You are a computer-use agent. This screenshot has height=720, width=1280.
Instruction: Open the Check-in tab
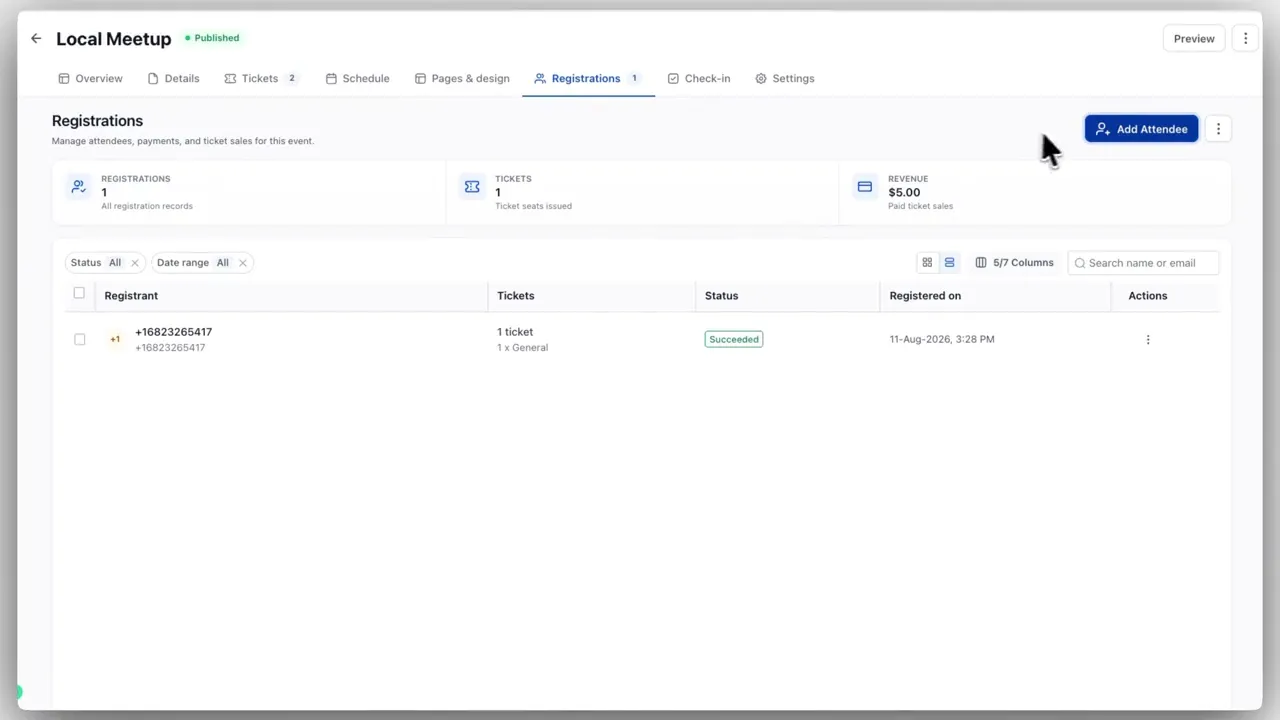pos(699,78)
